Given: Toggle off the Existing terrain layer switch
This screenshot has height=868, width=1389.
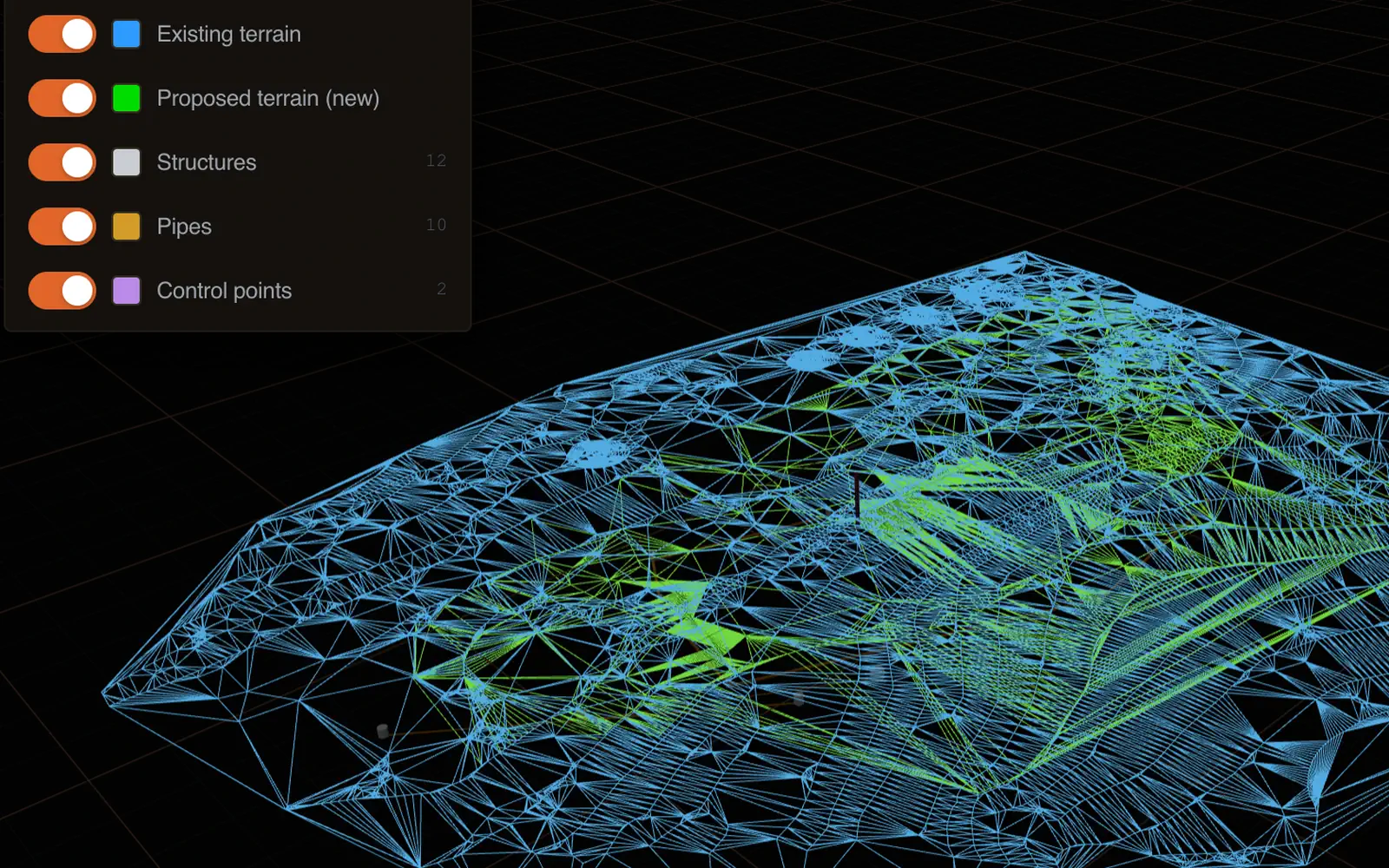Looking at the screenshot, I should point(62,34).
